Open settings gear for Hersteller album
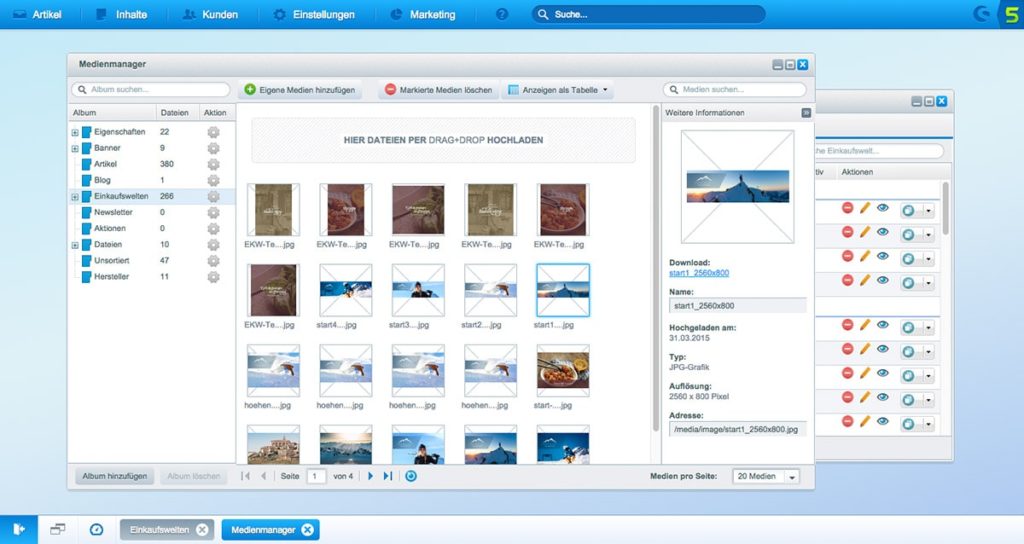 [214, 277]
